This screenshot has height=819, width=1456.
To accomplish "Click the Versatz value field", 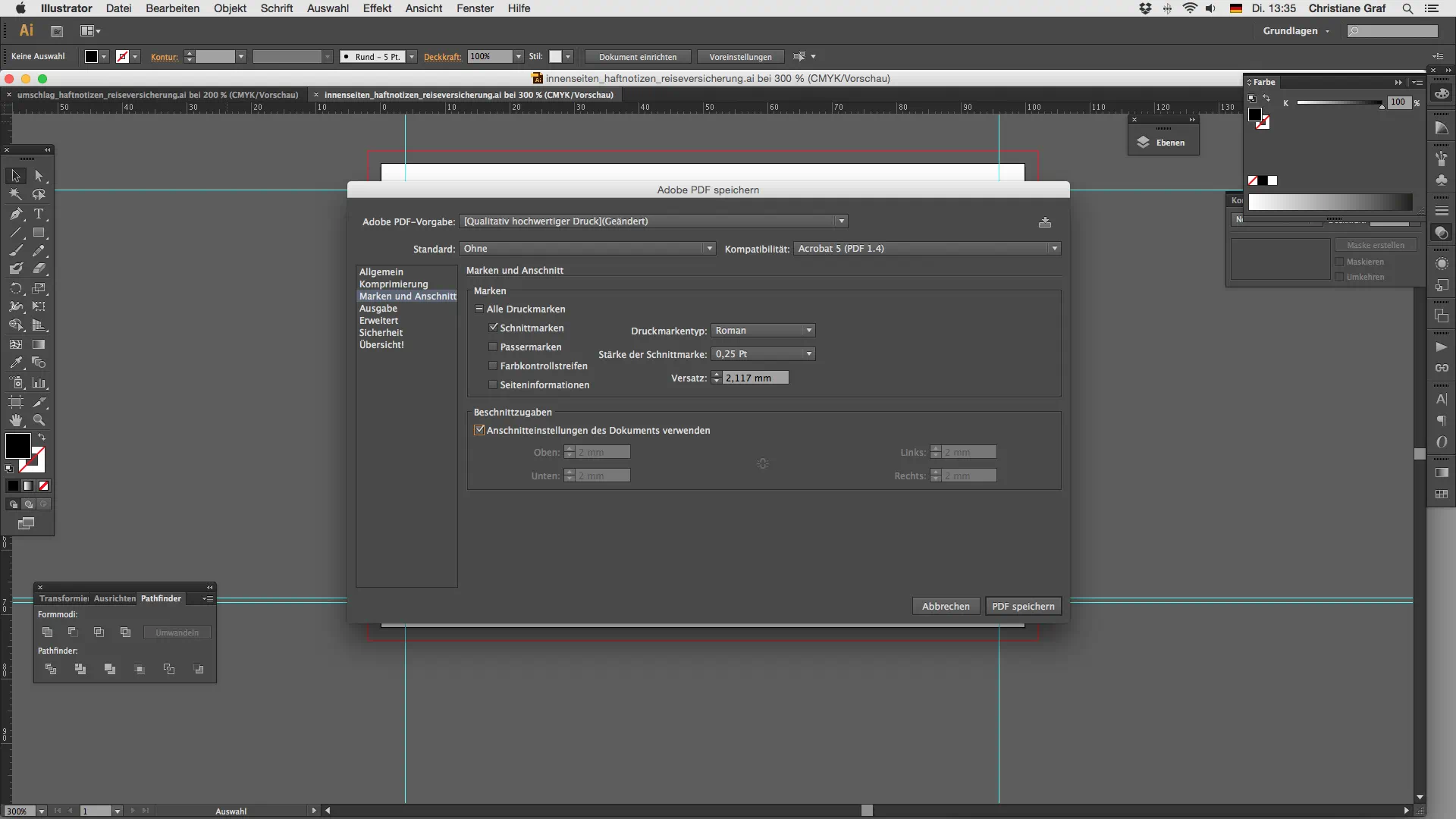I will click(755, 378).
